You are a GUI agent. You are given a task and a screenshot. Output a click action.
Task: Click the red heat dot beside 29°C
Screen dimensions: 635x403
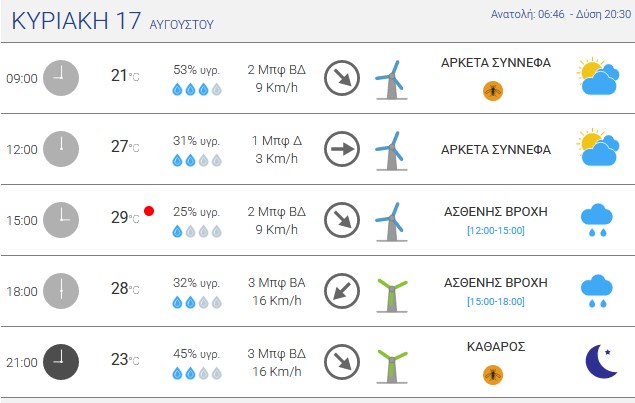(149, 211)
